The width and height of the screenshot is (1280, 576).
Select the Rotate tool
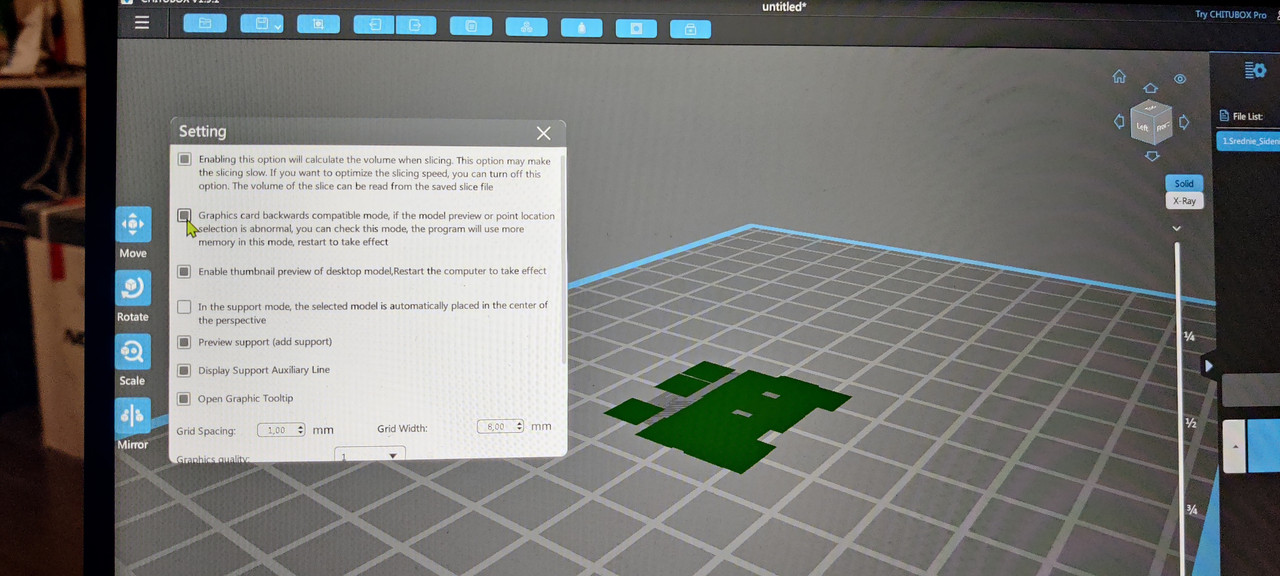click(133, 289)
